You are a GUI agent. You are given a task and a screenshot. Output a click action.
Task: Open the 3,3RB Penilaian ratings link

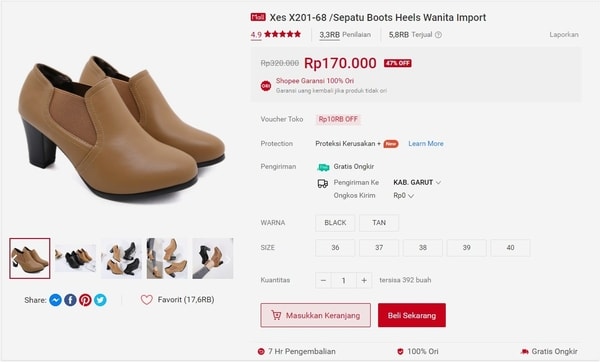345,35
